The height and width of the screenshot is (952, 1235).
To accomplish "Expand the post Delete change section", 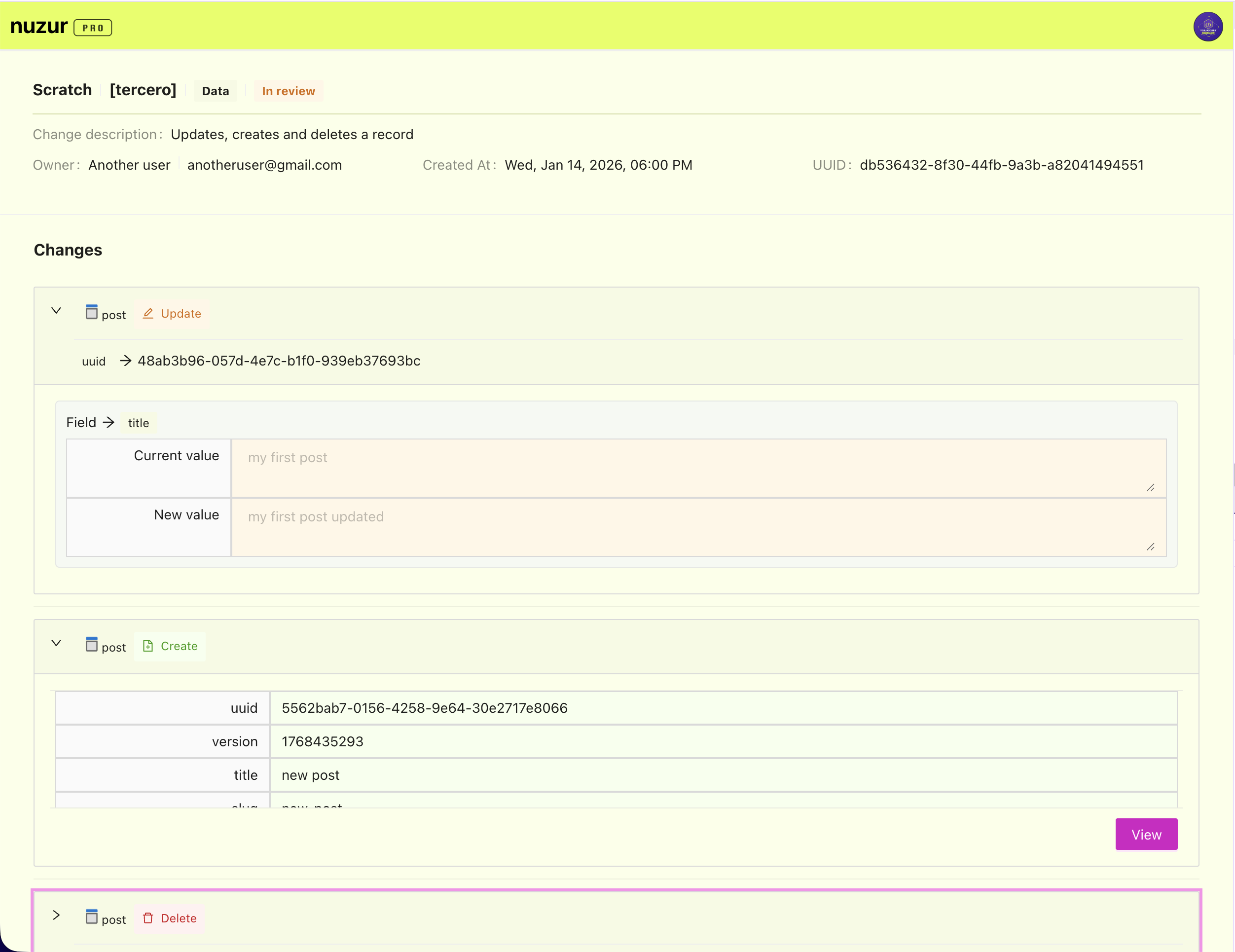I will [57, 915].
